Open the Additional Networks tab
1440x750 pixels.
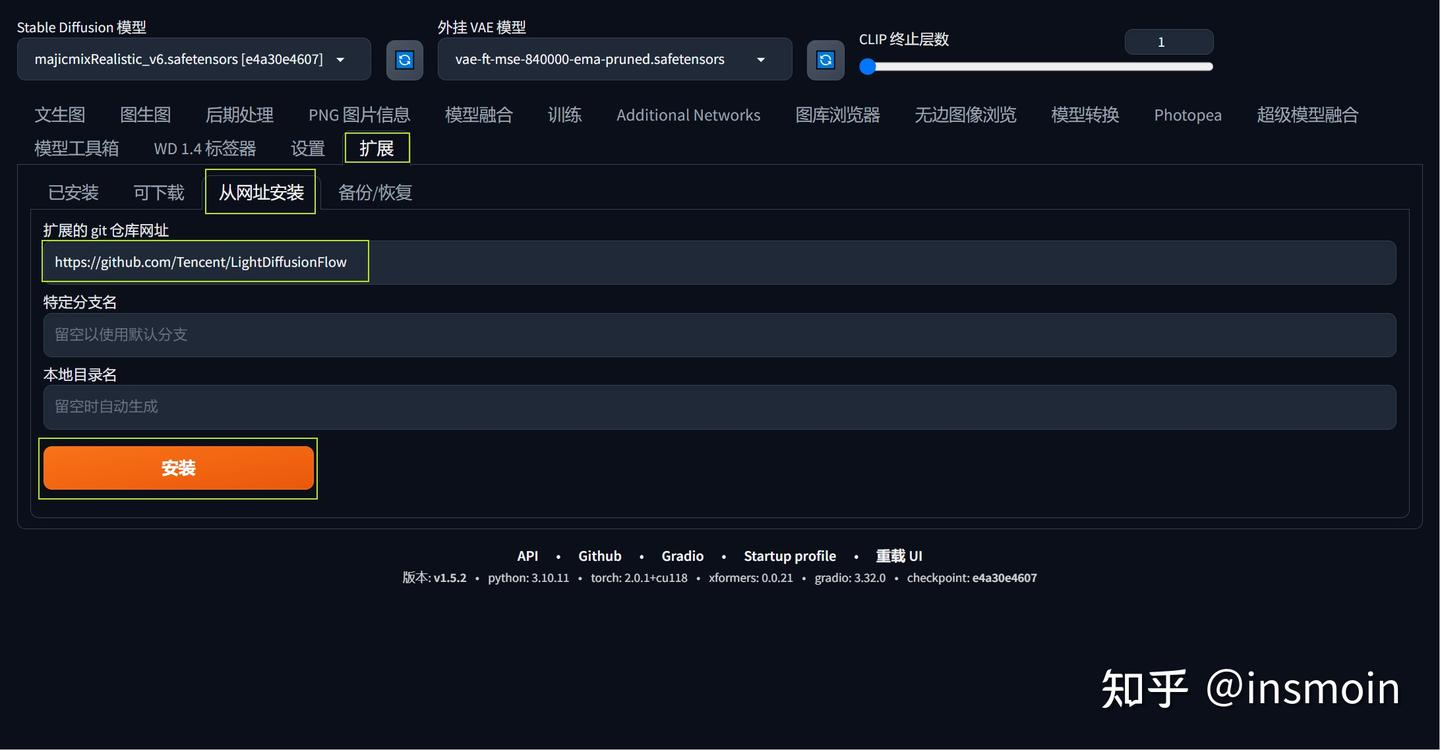click(x=688, y=114)
